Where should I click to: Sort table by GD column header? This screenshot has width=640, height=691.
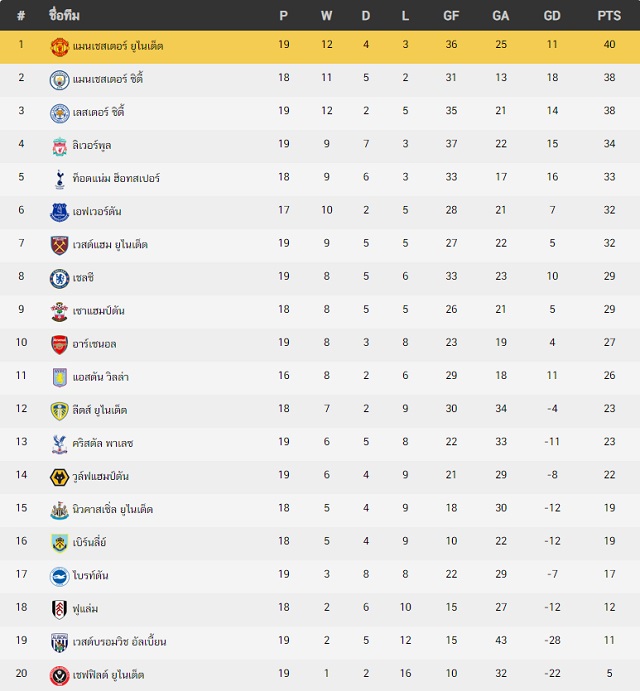[x=552, y=16]
